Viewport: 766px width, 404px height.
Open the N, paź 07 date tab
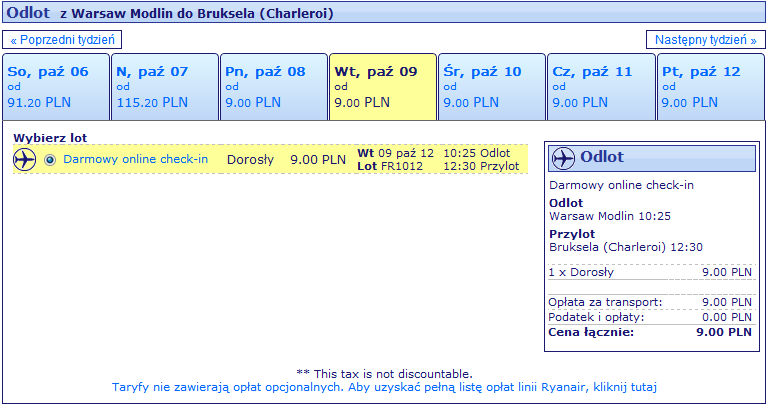tap(165, 87)
